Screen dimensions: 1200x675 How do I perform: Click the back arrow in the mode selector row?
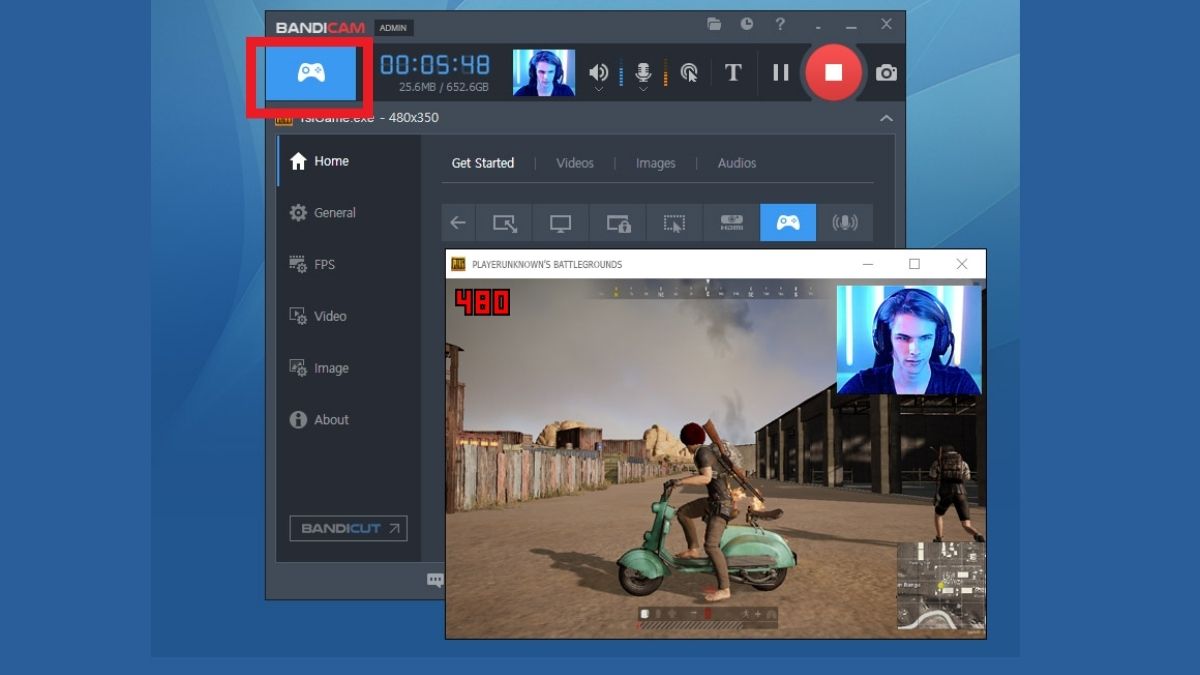point(458,223)
